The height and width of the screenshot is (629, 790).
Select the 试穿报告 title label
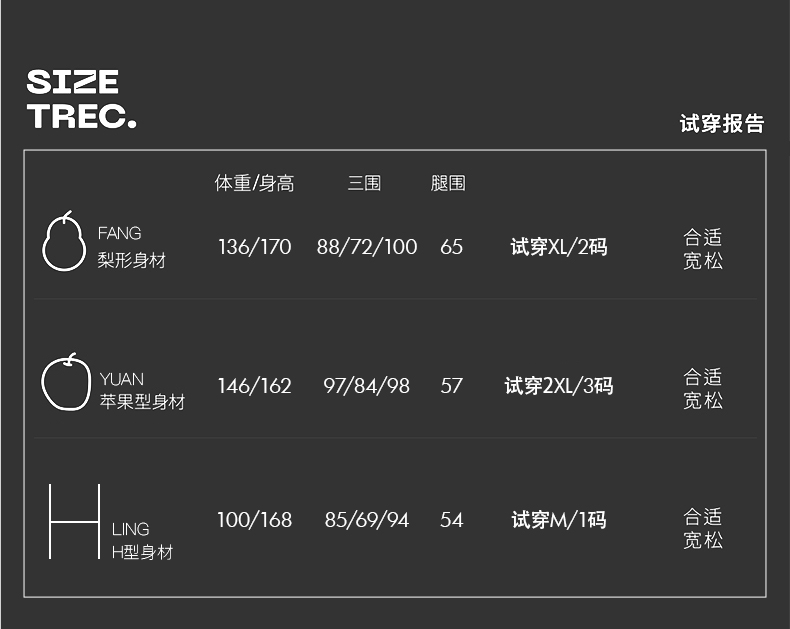[x=721, y=123]
